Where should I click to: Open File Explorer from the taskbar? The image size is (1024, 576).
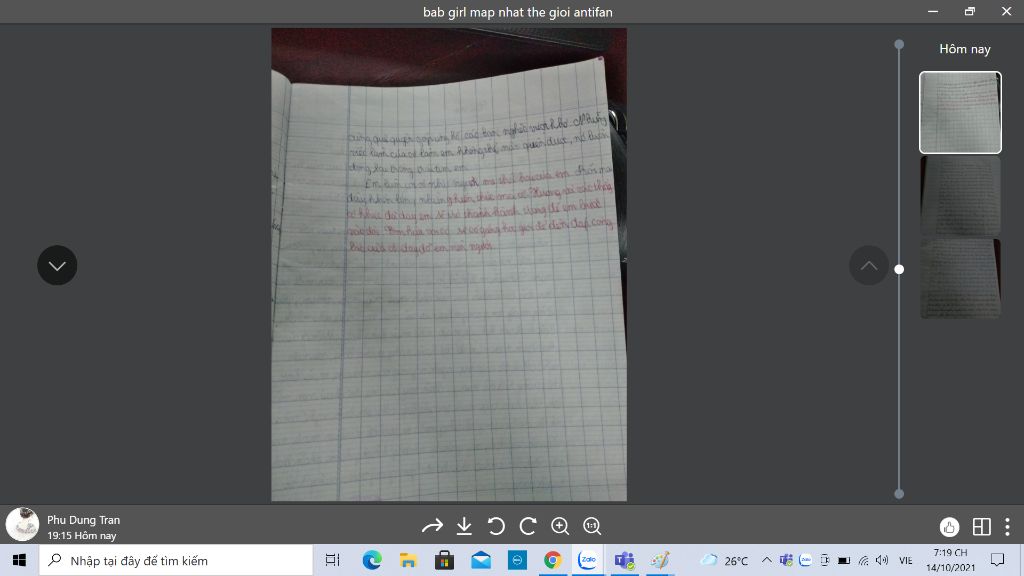(x=408, y=560)
